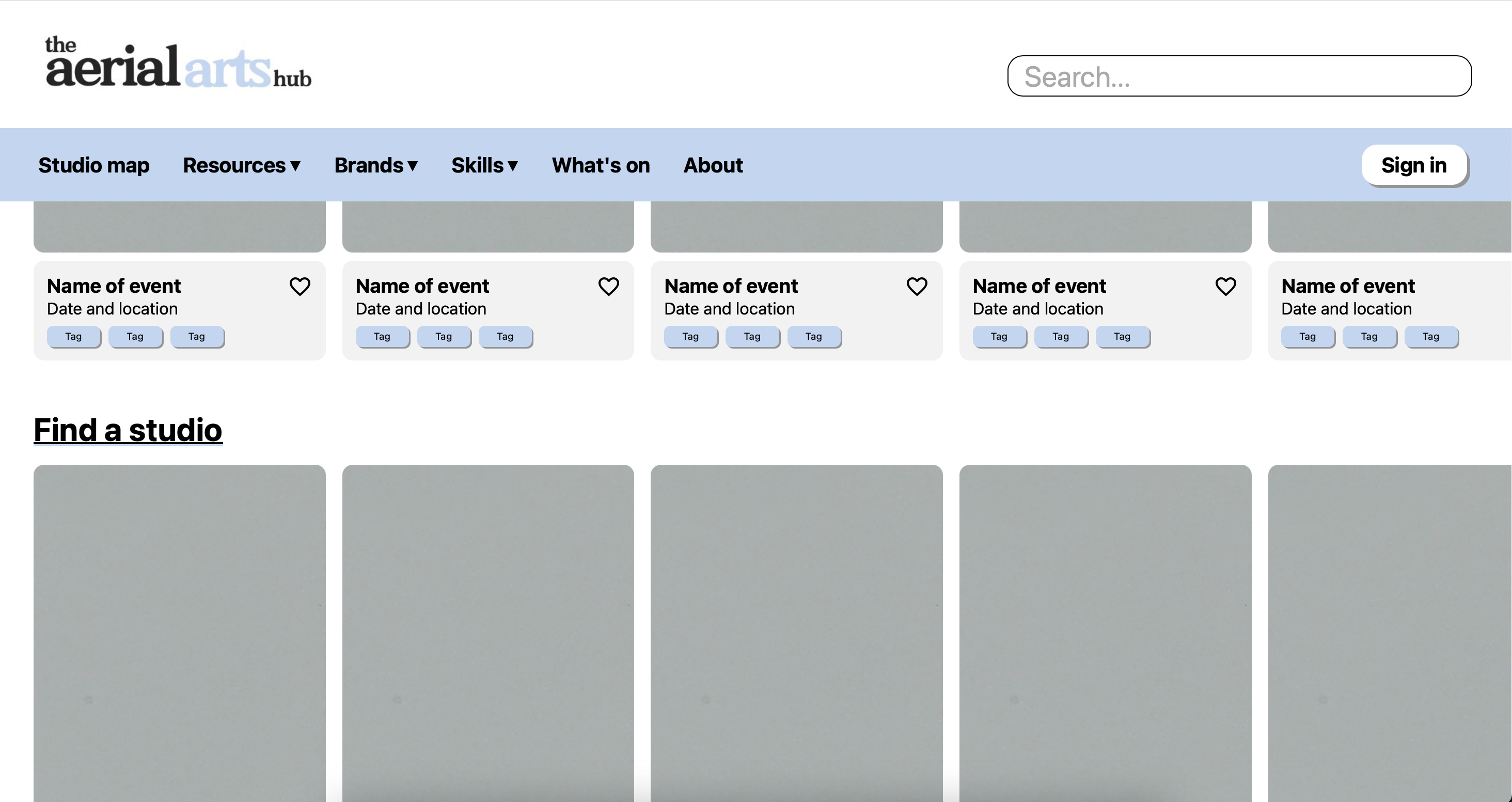
Task: Click last Tag on fifth event card
Action: [x=1431, y=336]
